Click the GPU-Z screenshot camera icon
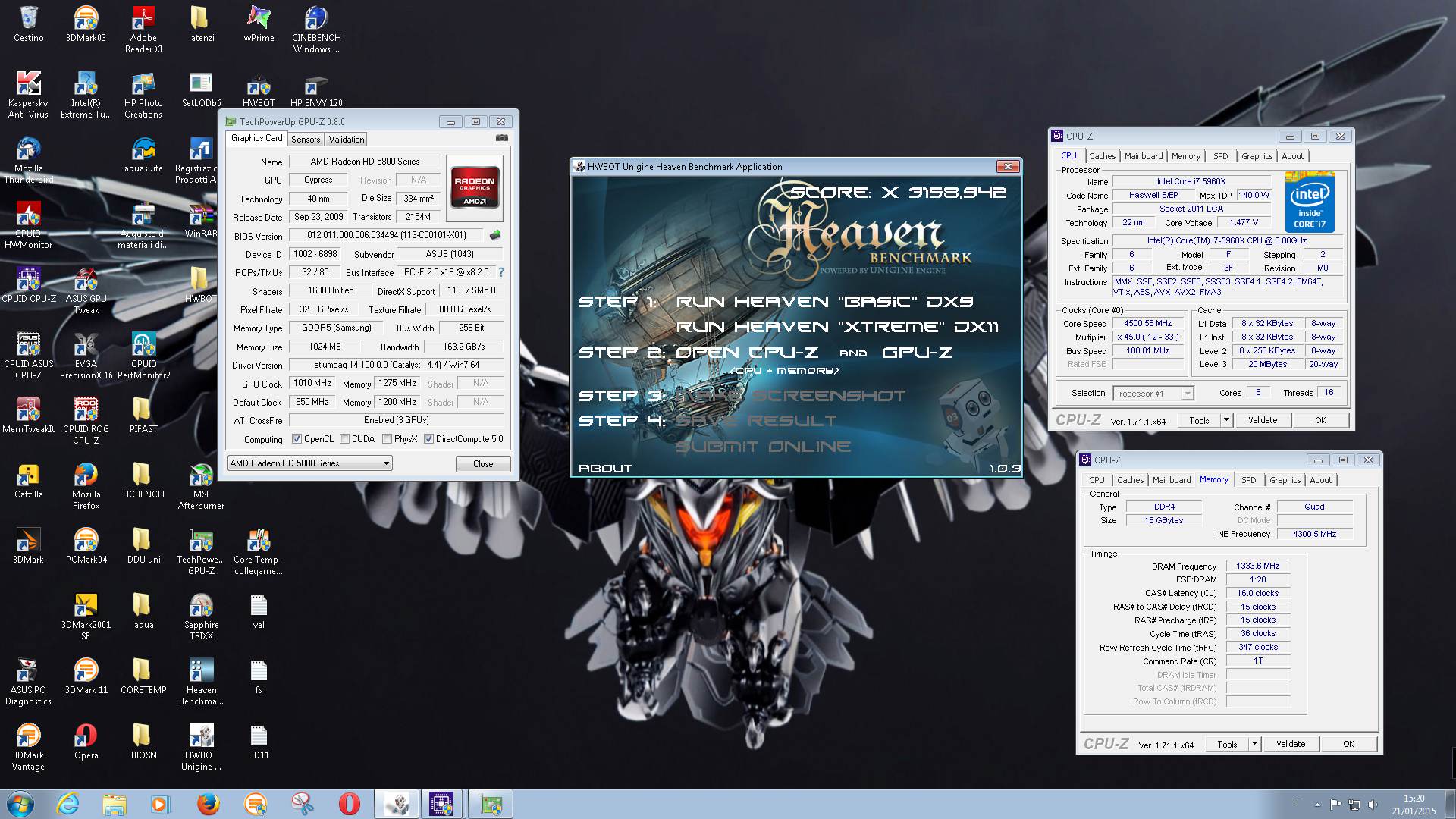Screen dimensions: 1456x819 [x=501, y=138]
